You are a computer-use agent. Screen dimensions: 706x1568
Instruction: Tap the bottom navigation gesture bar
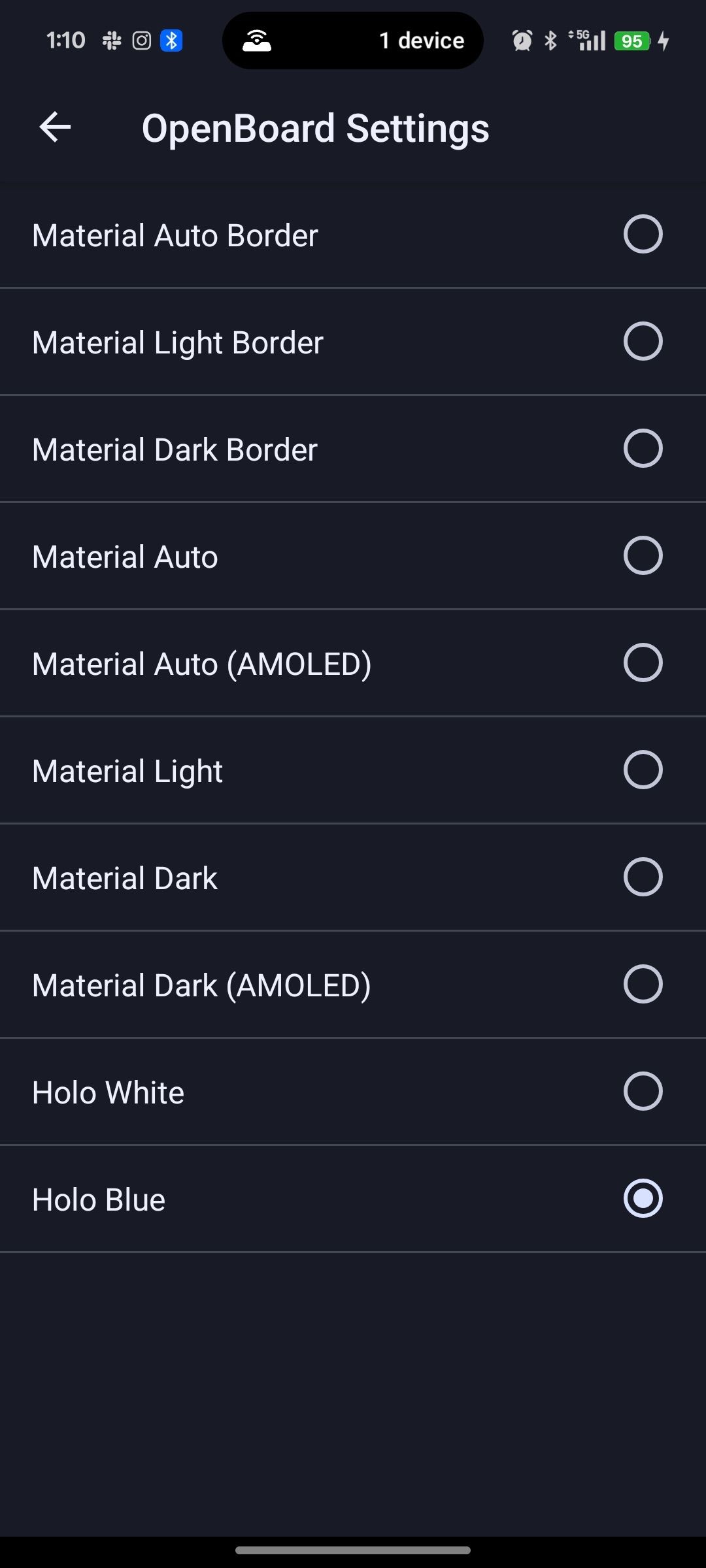(x=353, y=1550)
